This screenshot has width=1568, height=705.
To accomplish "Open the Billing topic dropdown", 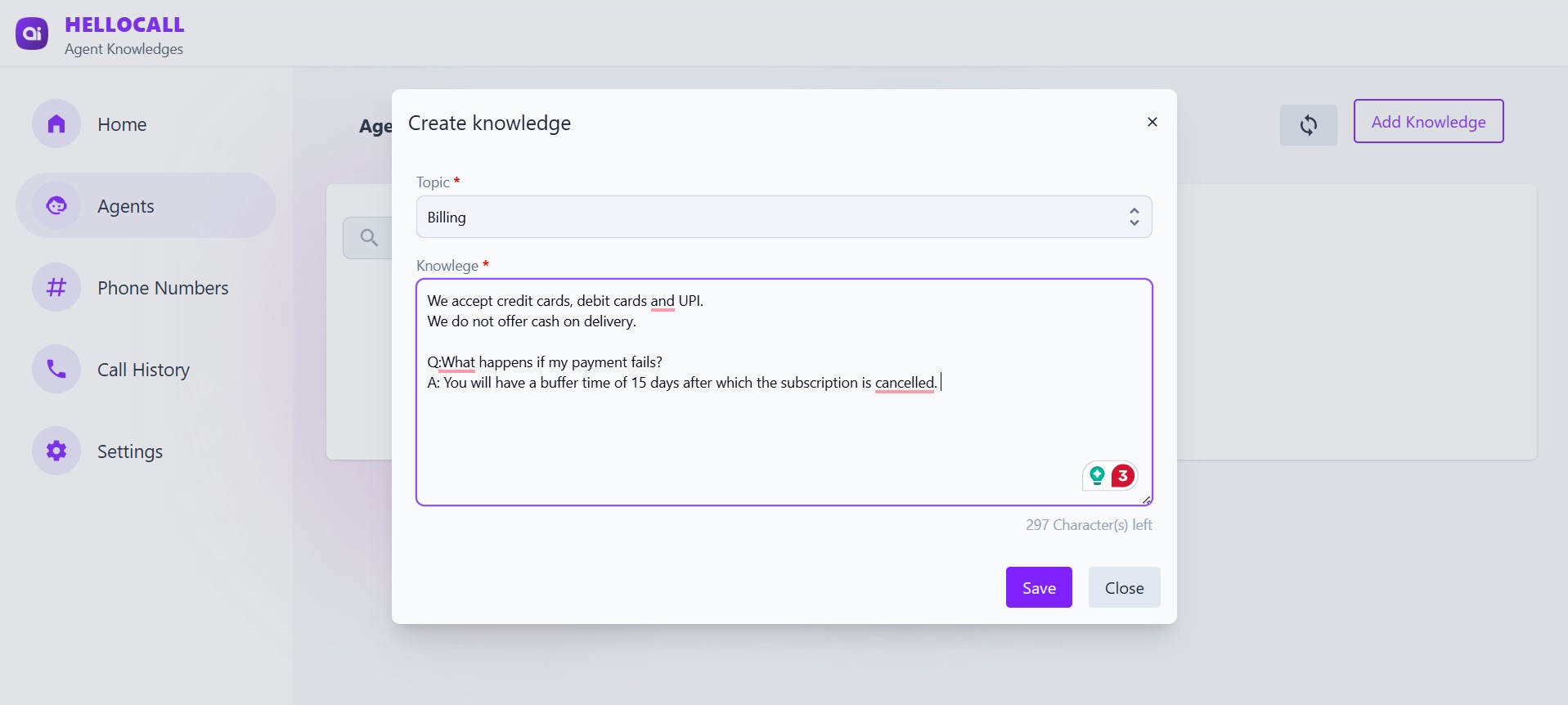I will [784, 216].
